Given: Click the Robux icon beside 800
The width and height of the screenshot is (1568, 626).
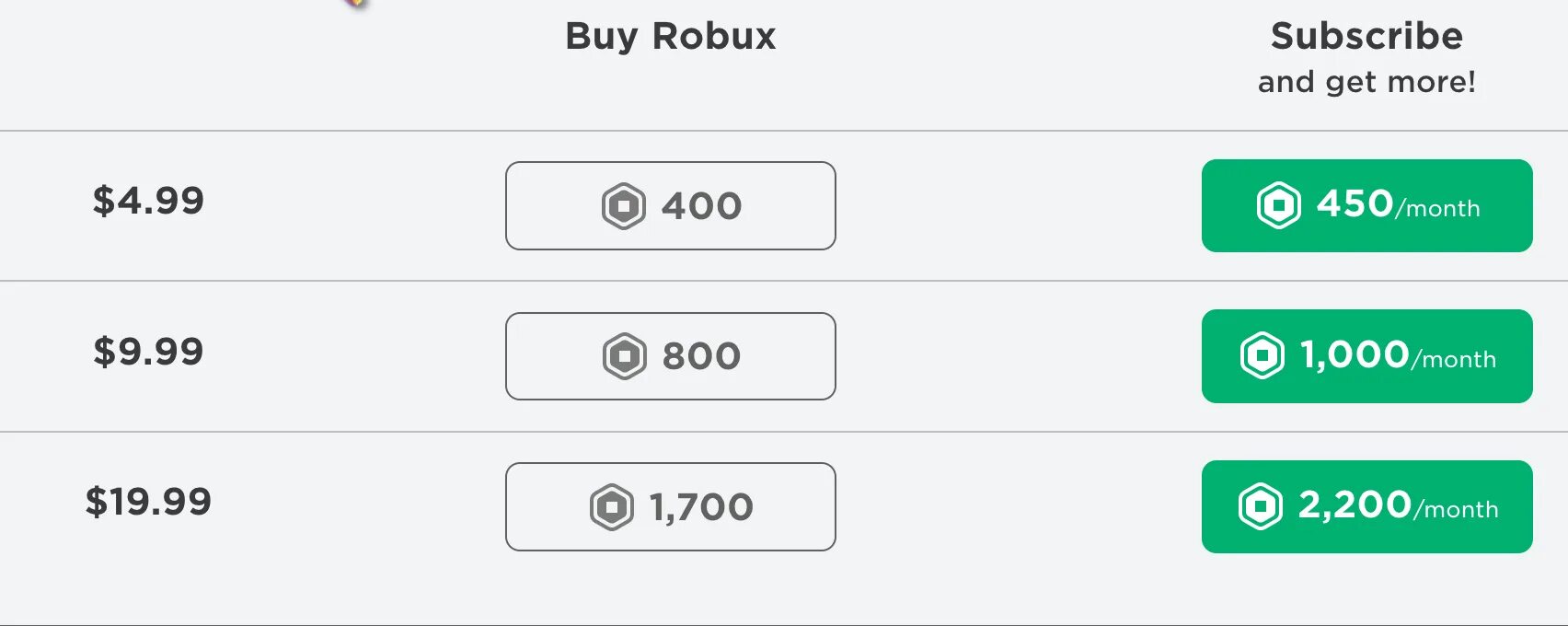Looking at the screenshot, I should pos(624,356).
